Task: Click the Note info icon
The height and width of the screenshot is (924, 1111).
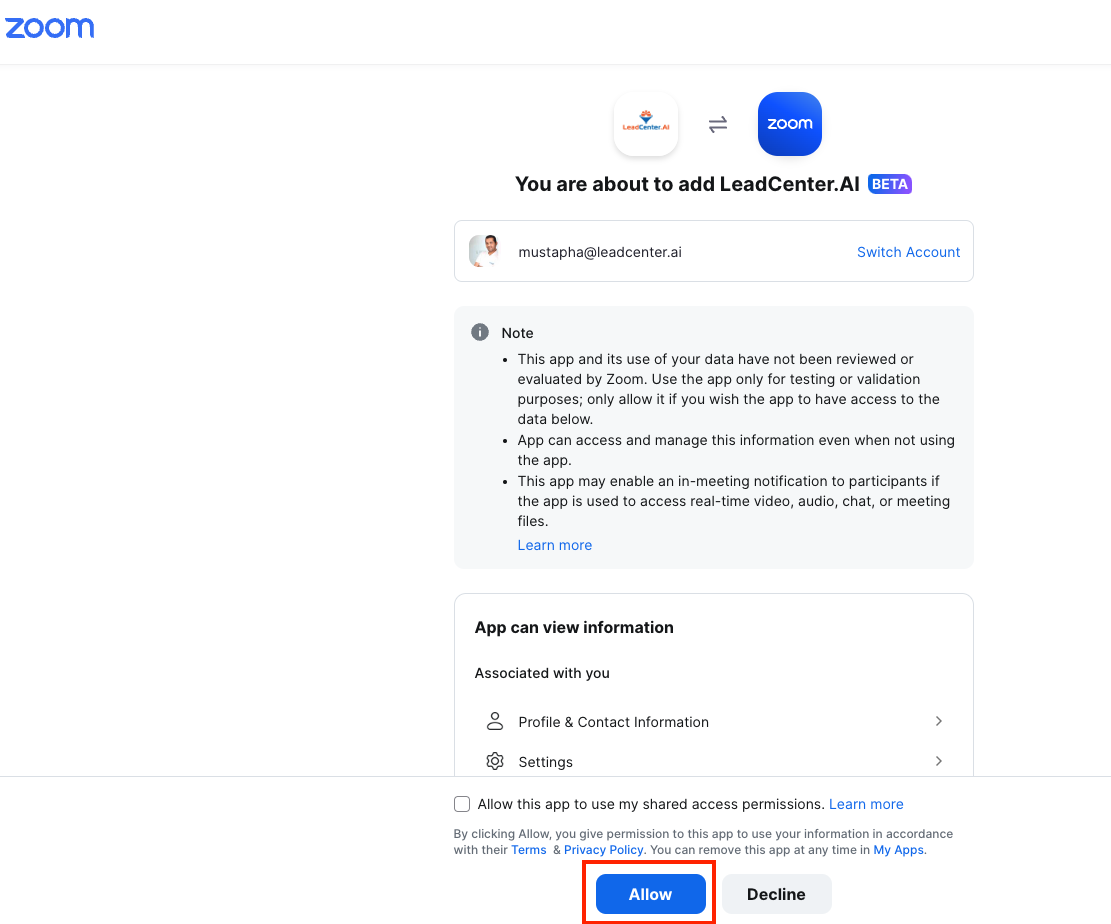Action: coord(480,332)
